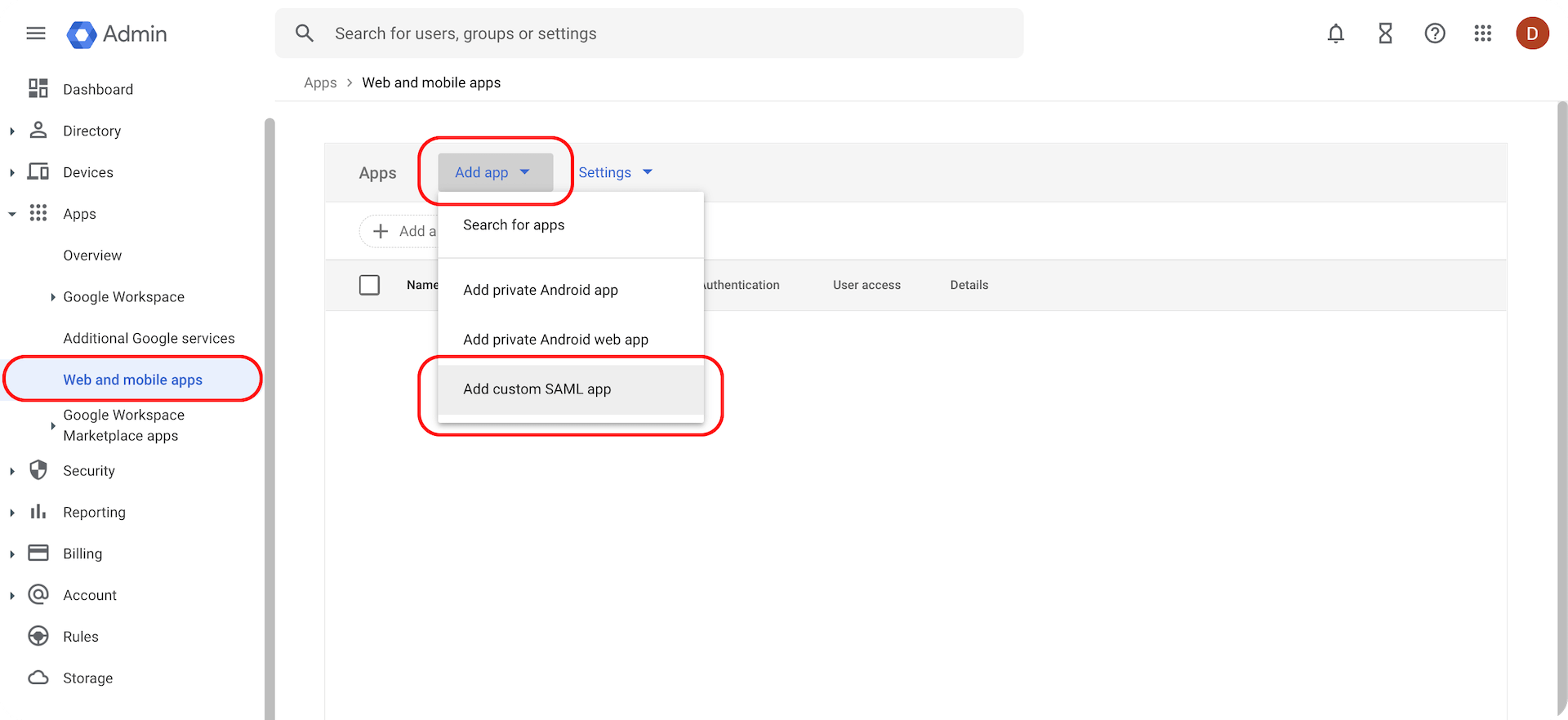Screen dimensions: 1568x720
Task: Open the Google apps grid launcher
Action: point(1483,33)
